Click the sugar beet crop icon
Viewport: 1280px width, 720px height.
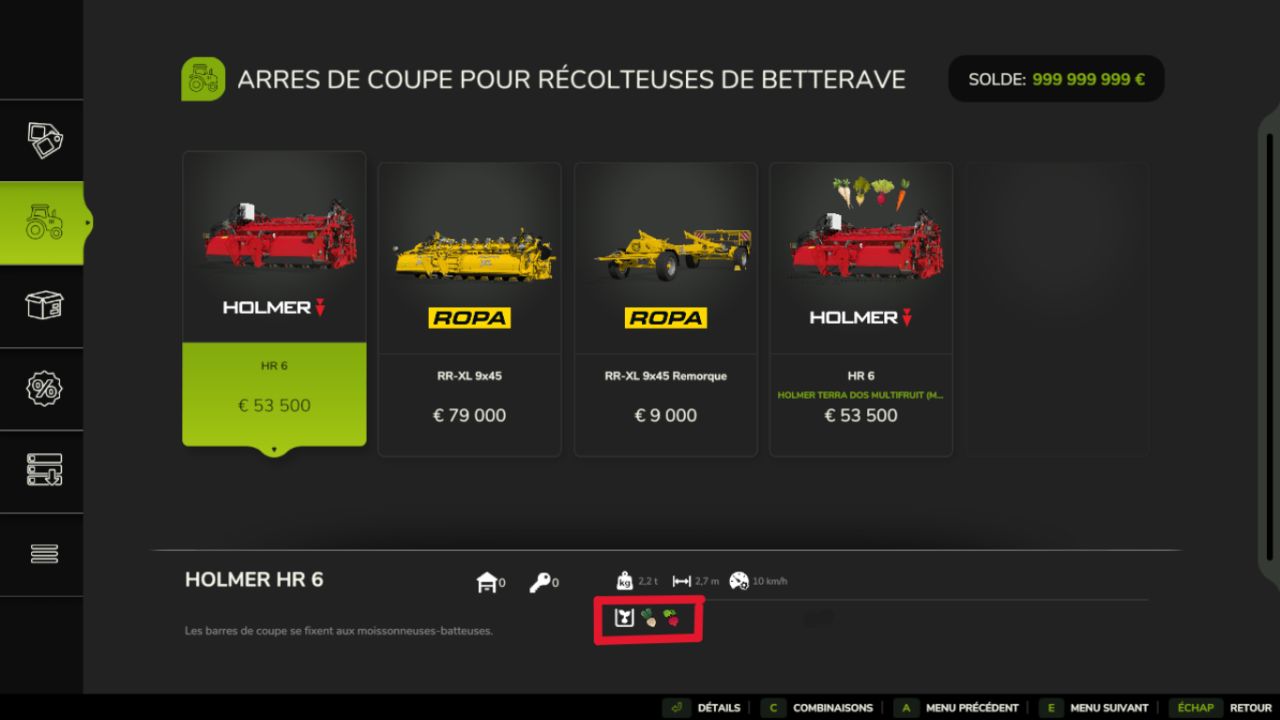coord(649,619)
